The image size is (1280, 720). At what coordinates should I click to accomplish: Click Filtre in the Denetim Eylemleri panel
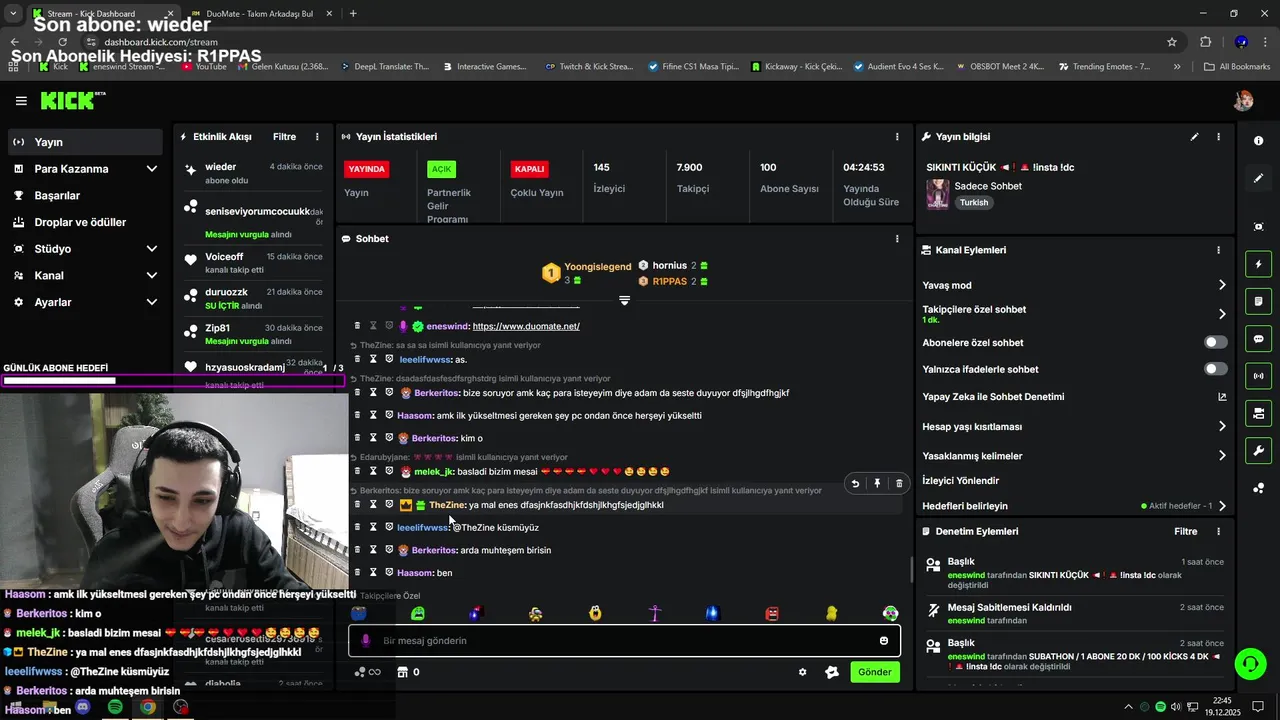point(1185,532)
